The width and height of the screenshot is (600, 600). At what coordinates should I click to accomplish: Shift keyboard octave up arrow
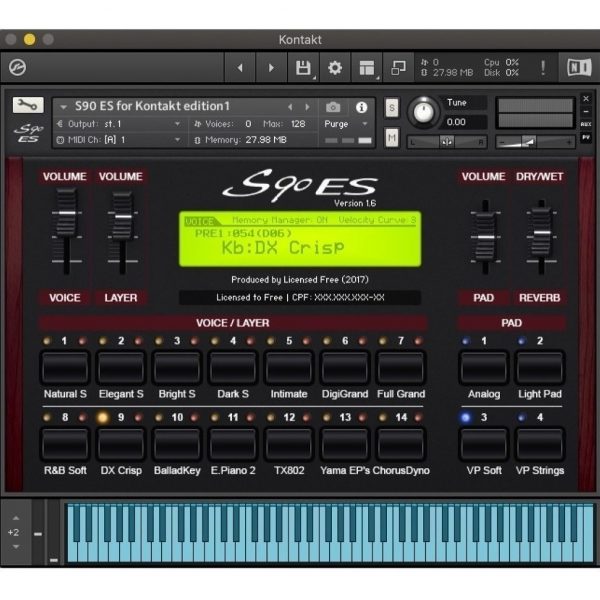pos(16,518)
